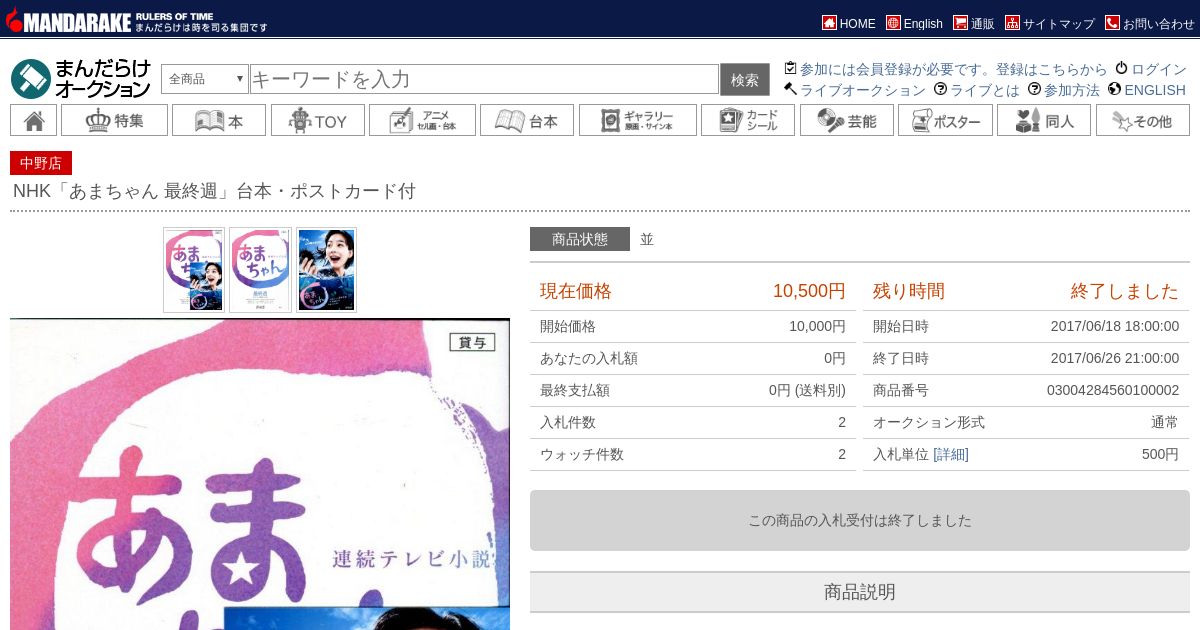1200x630 pixels.
Task: Select the first product thumbnail
Action: 194,270
